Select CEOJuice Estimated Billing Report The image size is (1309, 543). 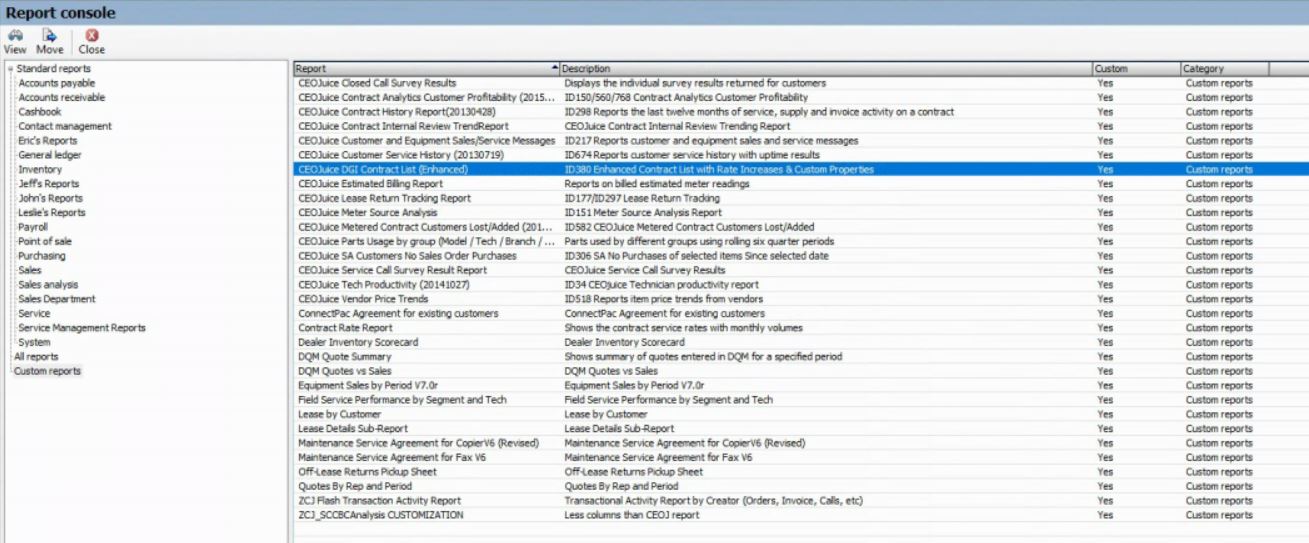coord(370,184)
